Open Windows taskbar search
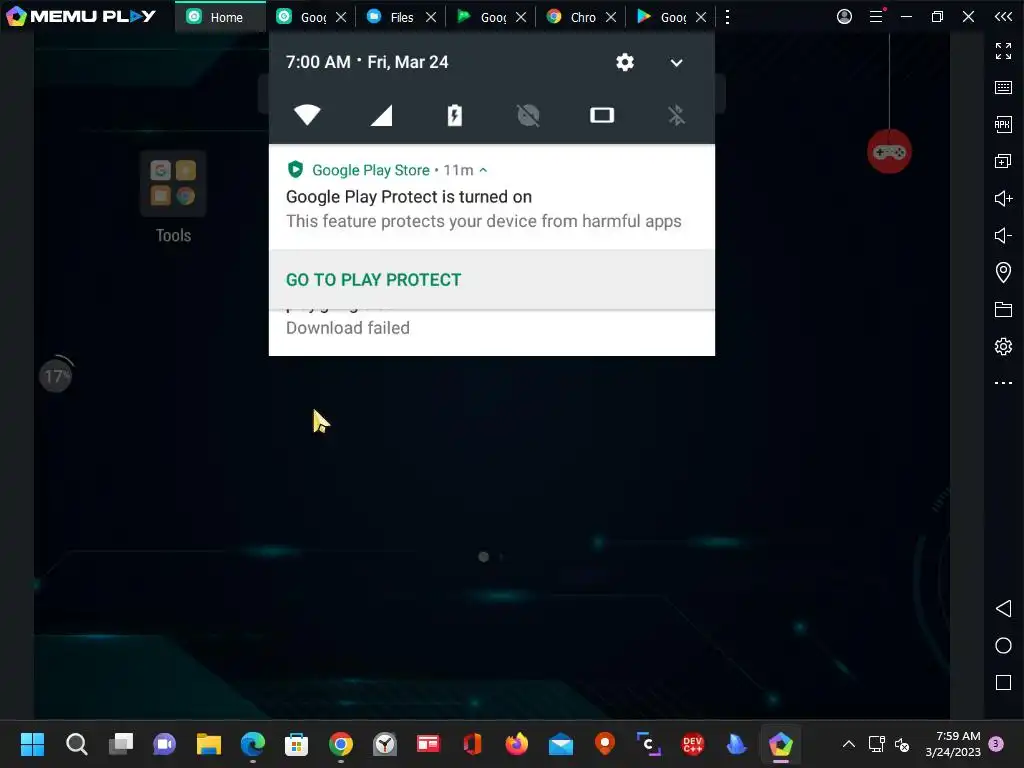The height and width of the screenshot is (768, 1024). click(x=76, y=744)
